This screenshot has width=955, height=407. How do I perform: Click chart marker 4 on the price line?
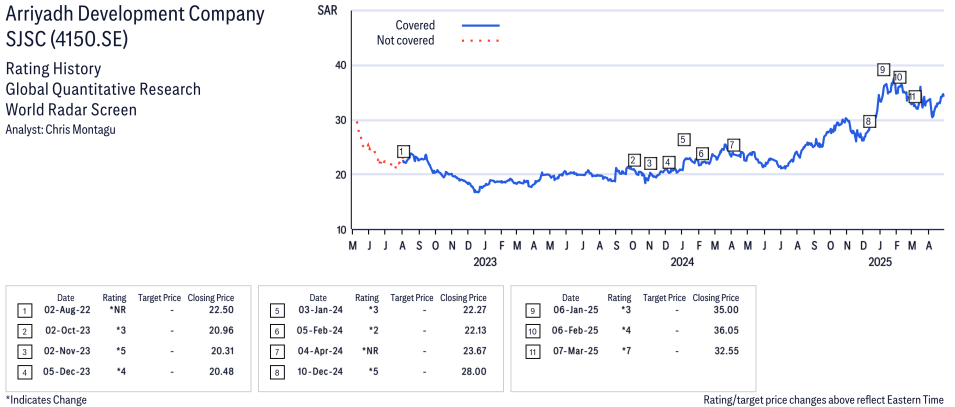pyautogui.click(x=669, y=163)
